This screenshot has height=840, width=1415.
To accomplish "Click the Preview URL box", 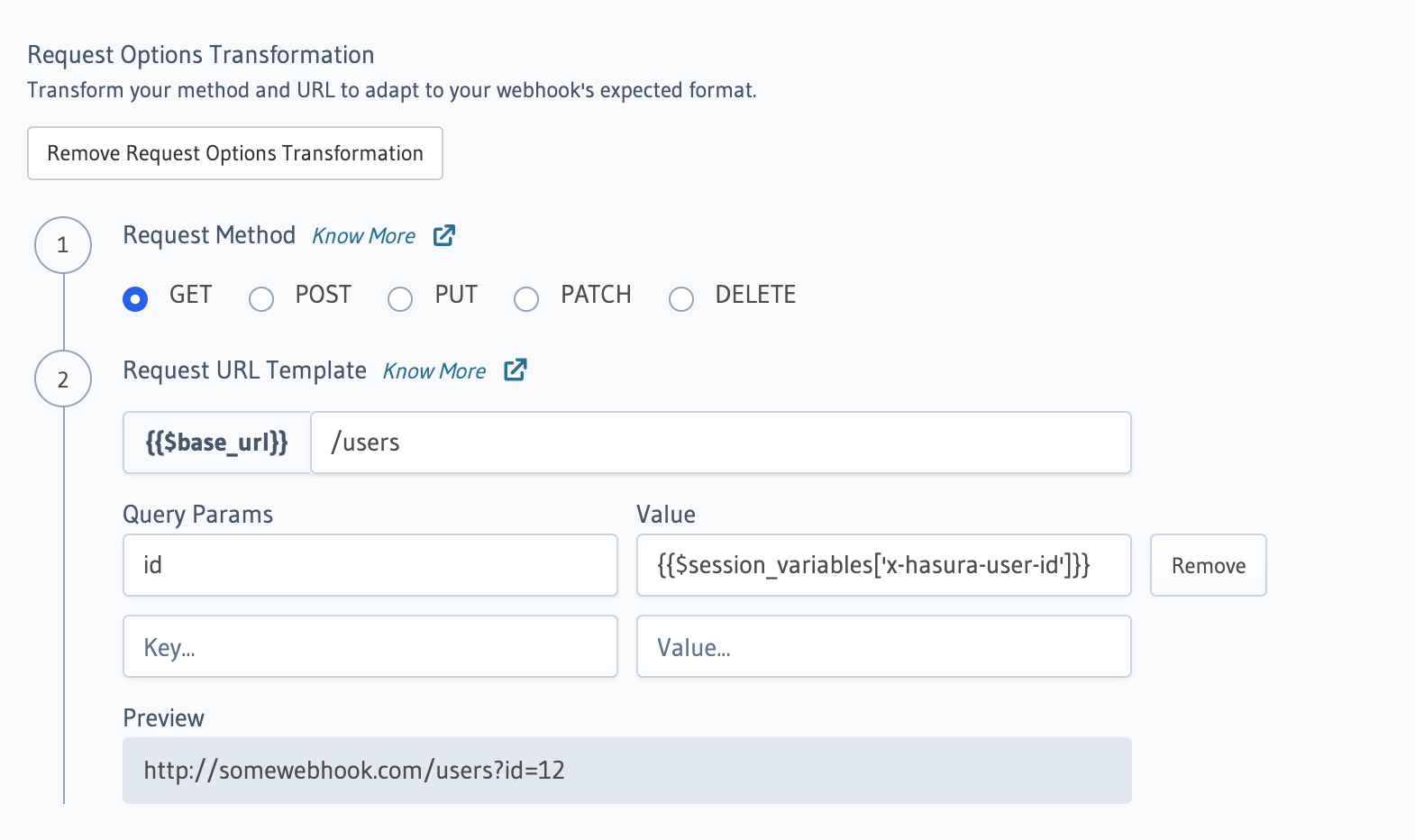I will (626, 771).
